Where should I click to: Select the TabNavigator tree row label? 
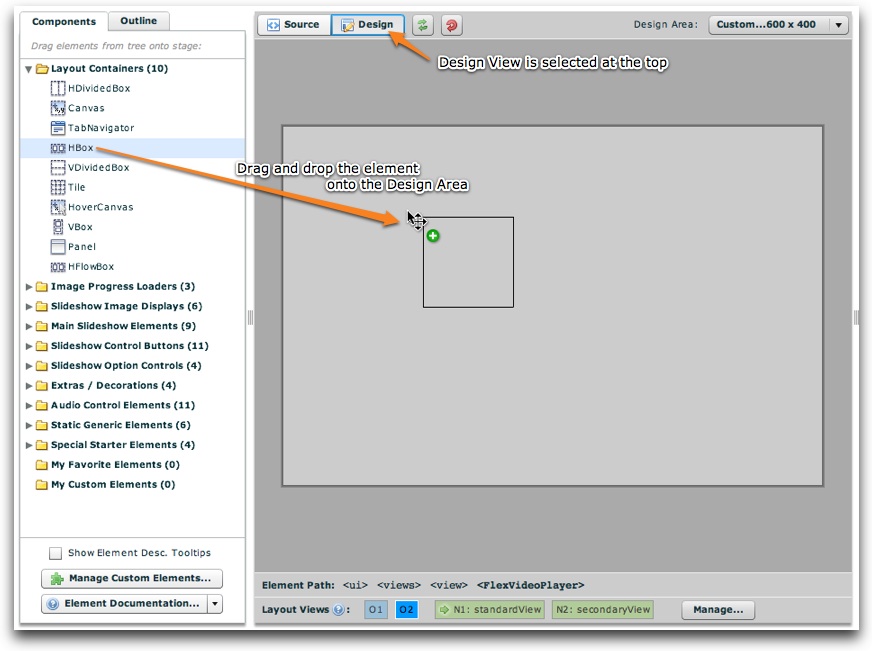click(101, 128)
